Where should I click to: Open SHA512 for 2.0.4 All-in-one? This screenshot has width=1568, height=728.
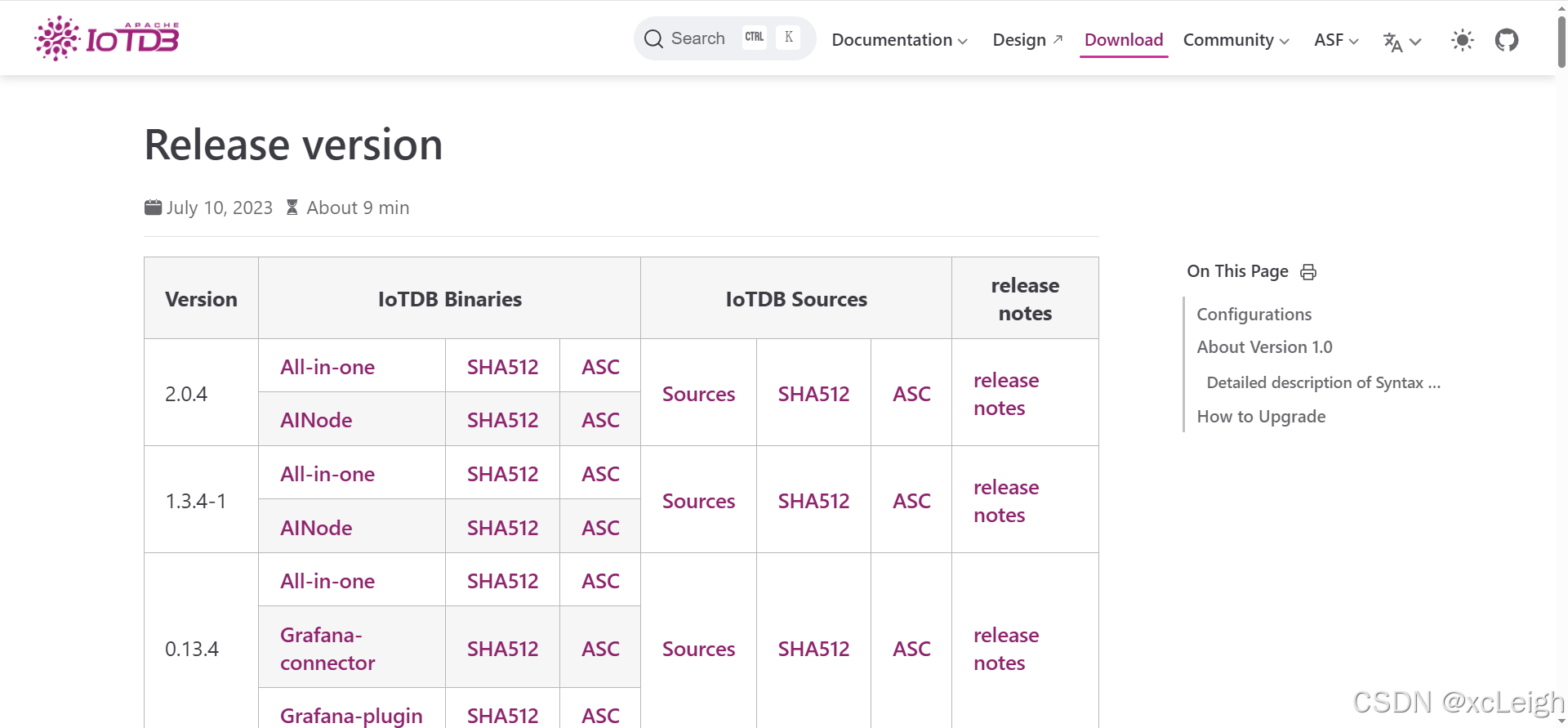502,367
